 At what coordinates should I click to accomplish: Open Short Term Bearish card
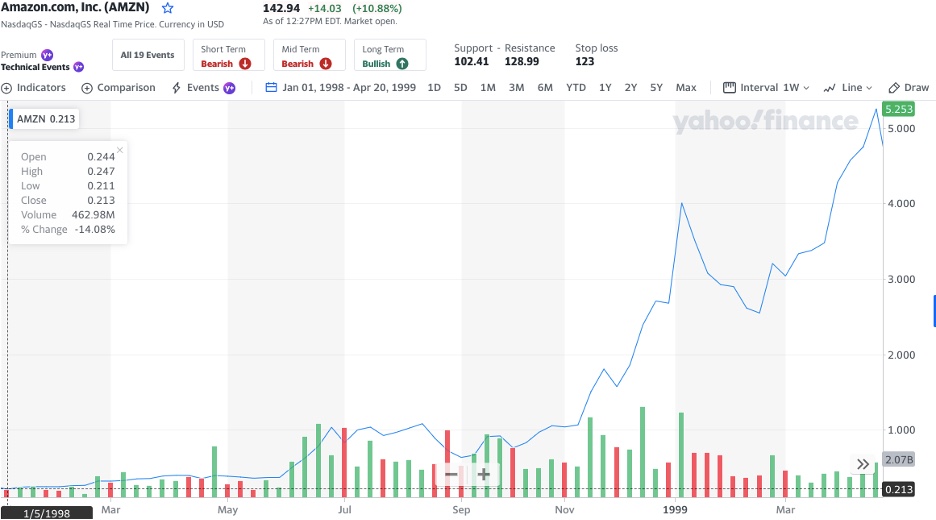pos(228,55)
